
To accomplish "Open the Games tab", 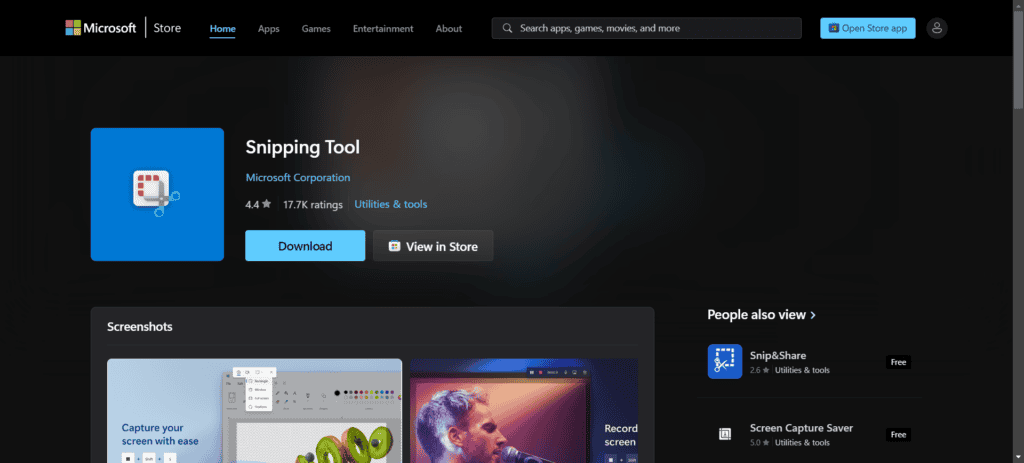I will coord(316,29).
